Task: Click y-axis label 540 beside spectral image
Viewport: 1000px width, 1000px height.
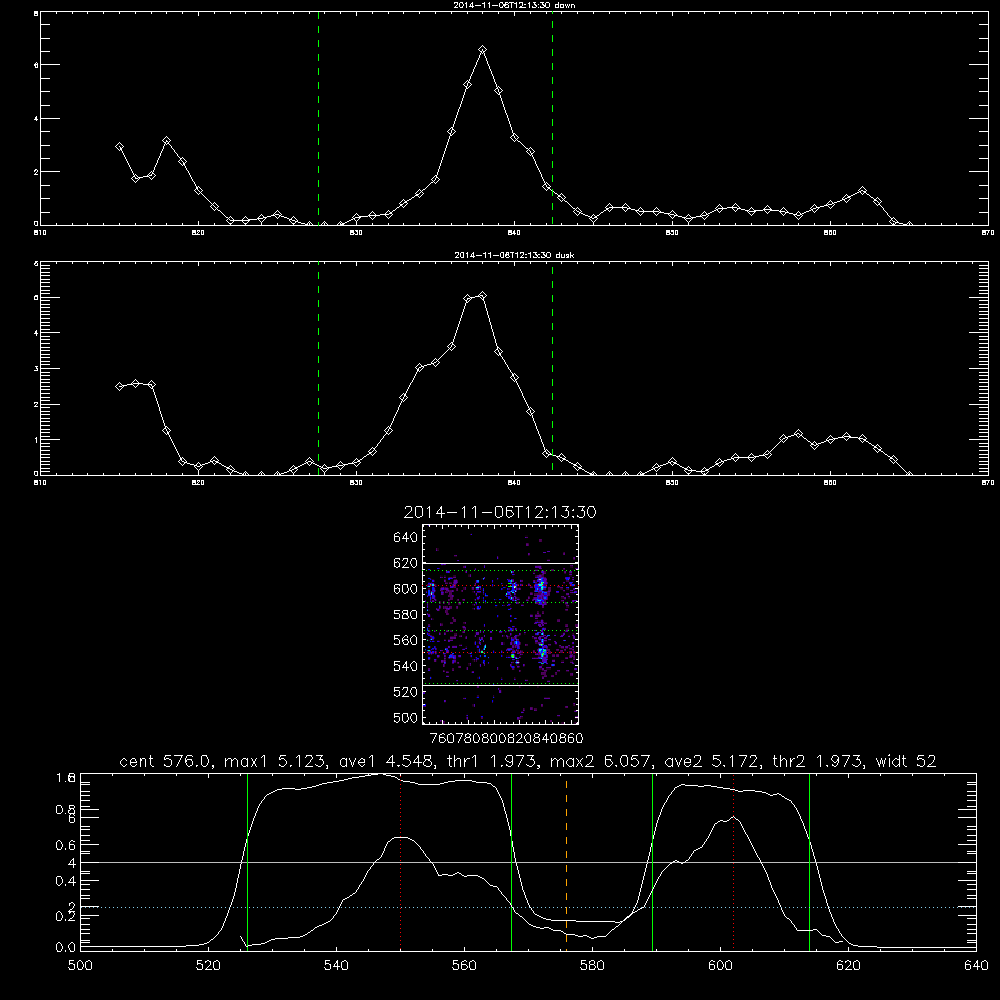Action: pos(406,666)
